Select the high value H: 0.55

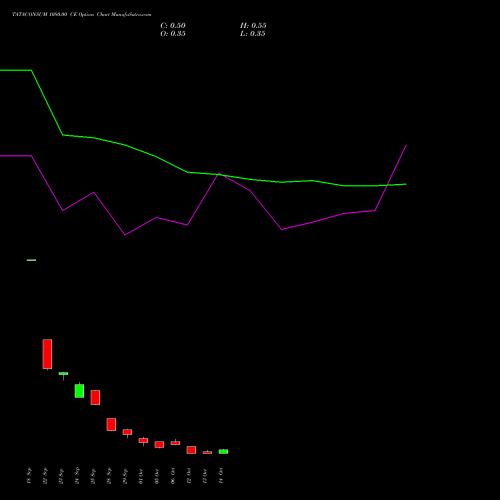point(253,26)
